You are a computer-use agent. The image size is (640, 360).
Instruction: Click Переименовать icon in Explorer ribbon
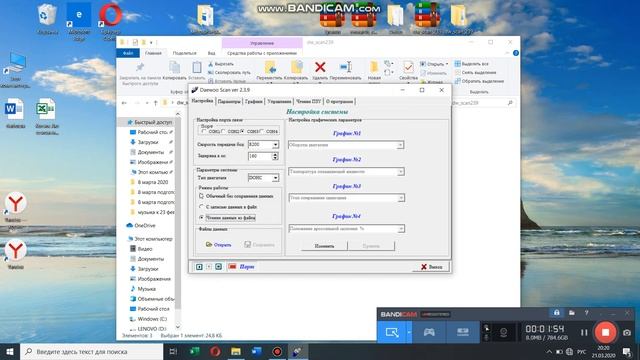(346, 67)
